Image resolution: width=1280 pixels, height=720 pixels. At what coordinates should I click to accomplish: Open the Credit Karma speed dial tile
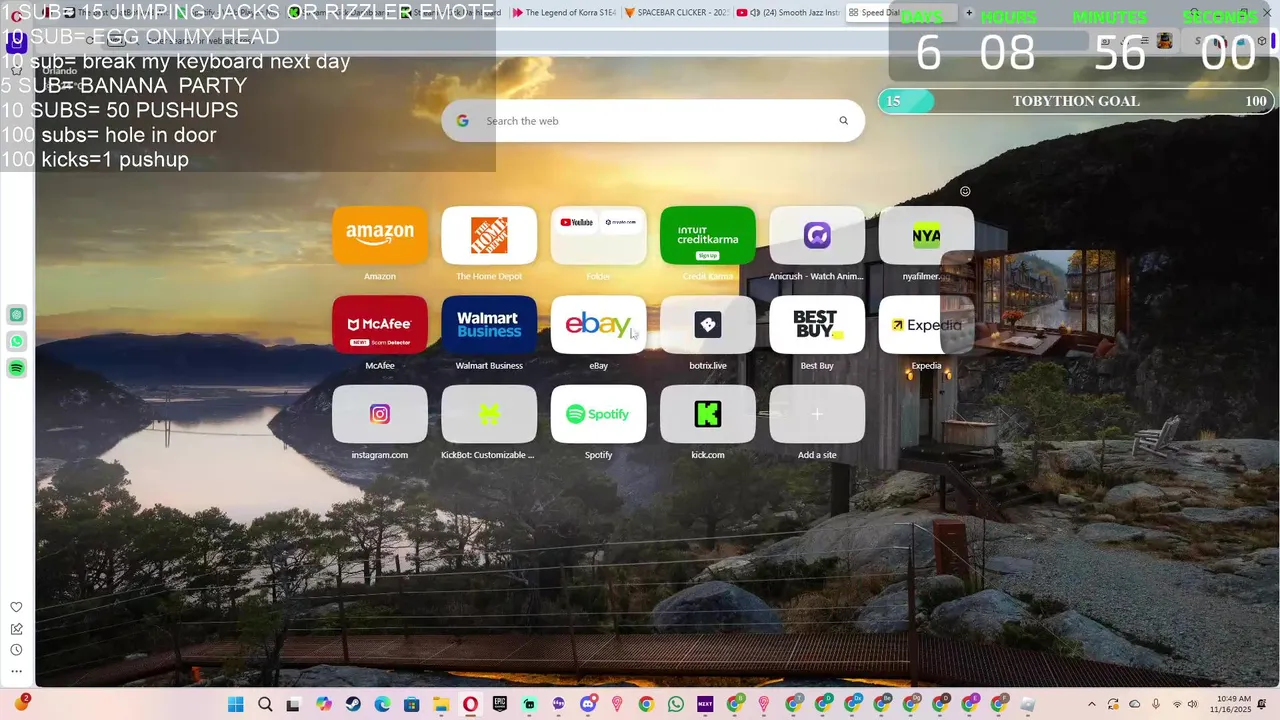point(708,235)
